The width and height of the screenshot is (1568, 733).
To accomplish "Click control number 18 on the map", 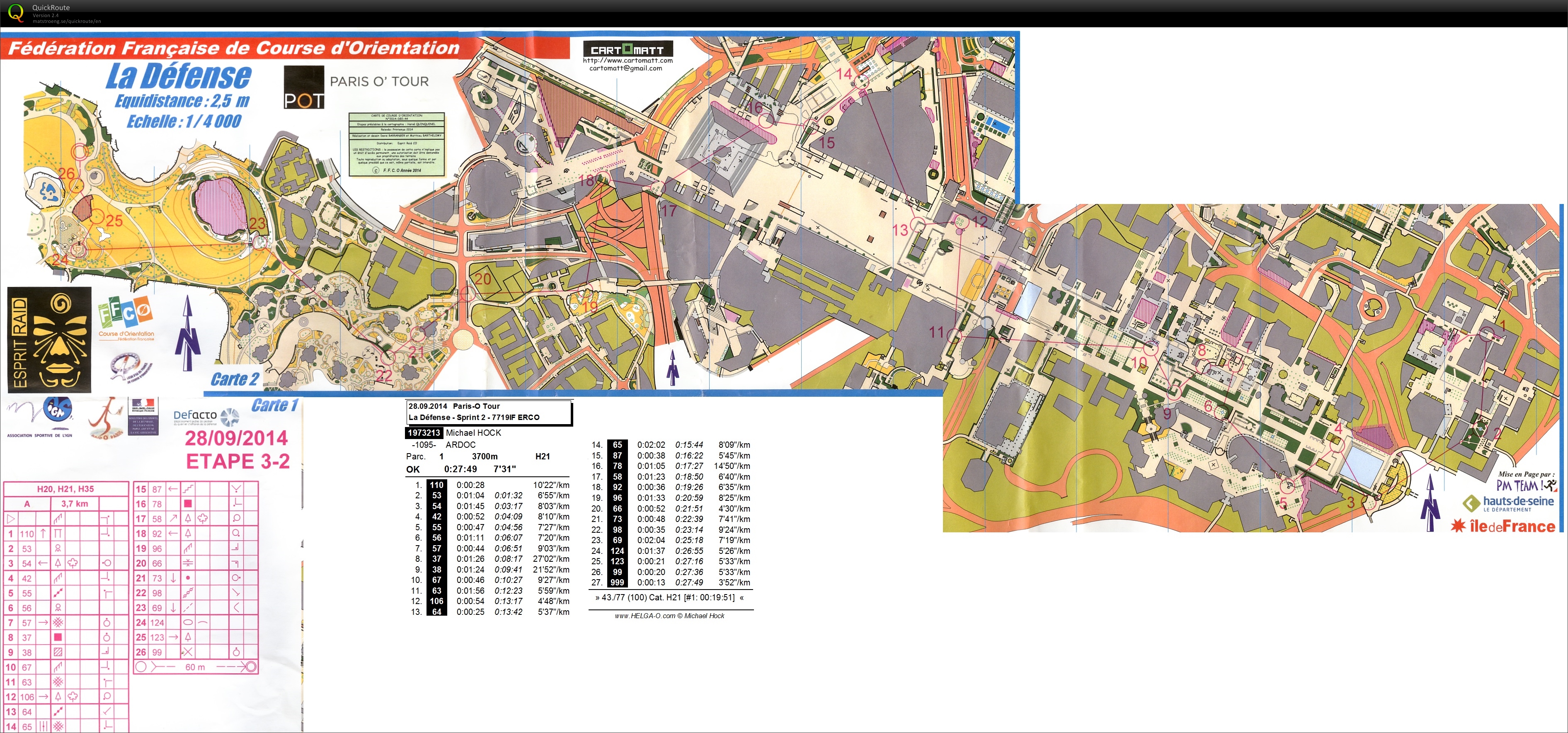I will pos(587,180).
